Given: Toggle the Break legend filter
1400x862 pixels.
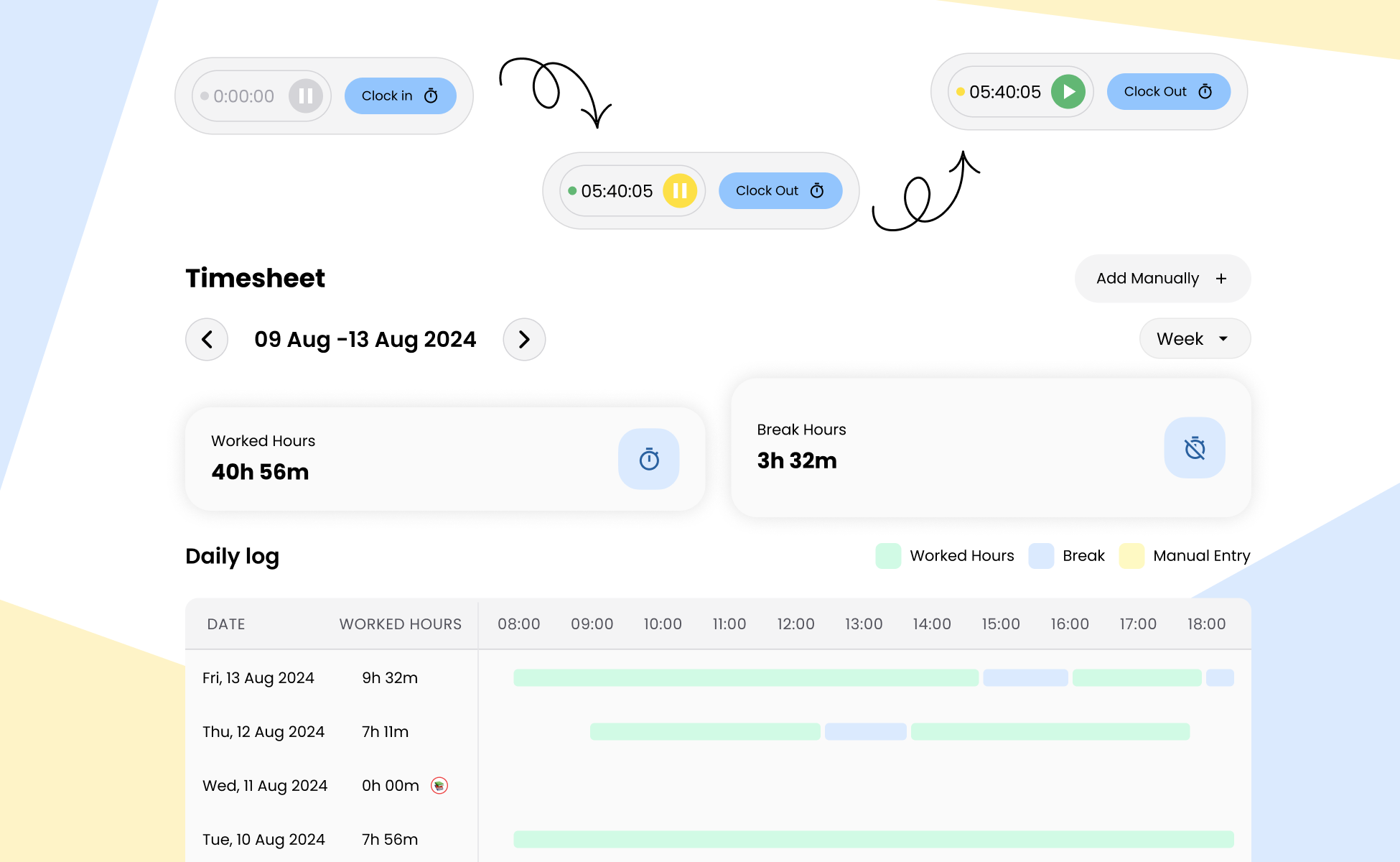Looking at the screenshot, I should pyautogui.click(x=1041, y=555).
